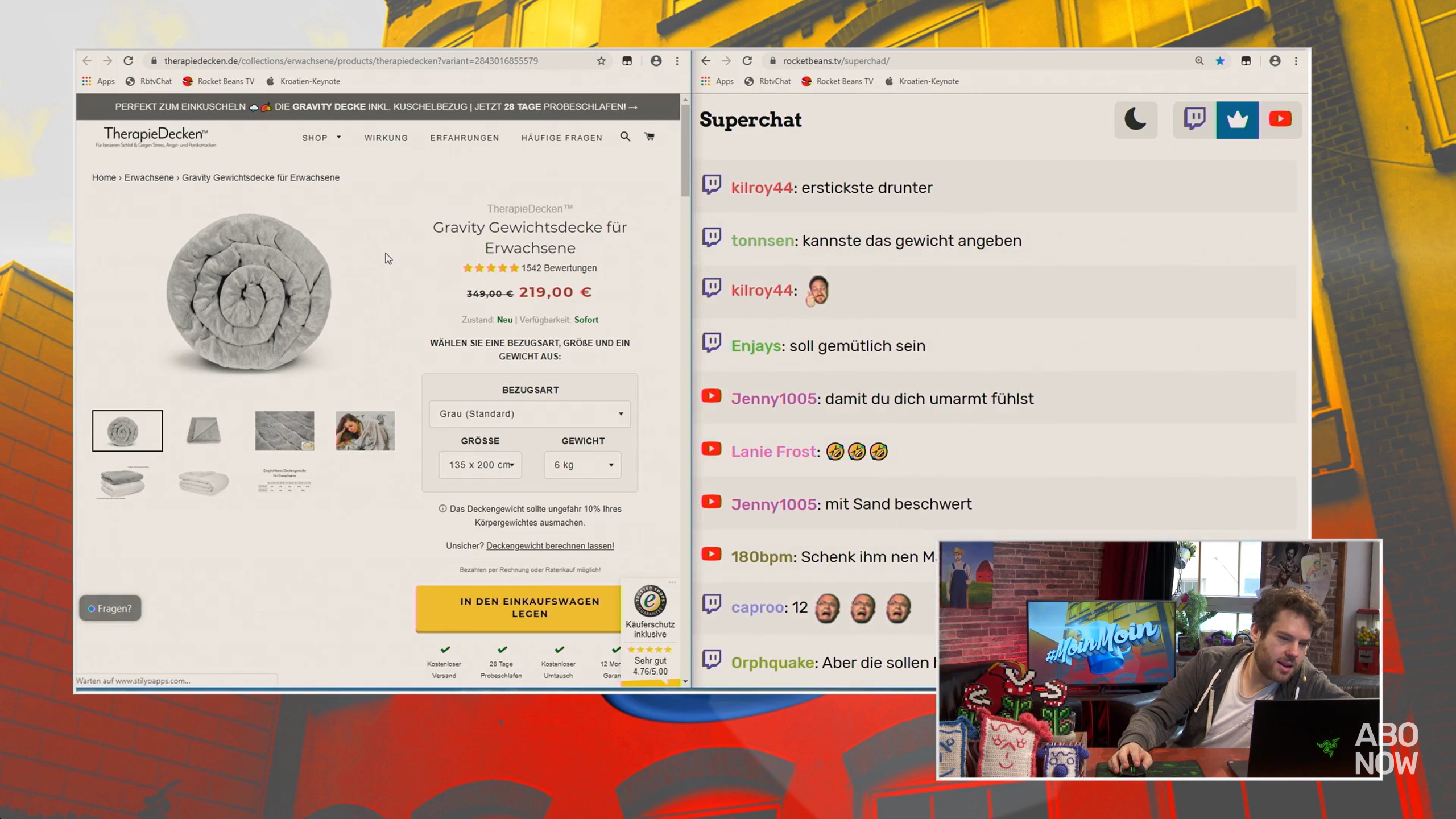Click the zoom magnifier icon in rocketbeans address bar

tap(1199, 61)
